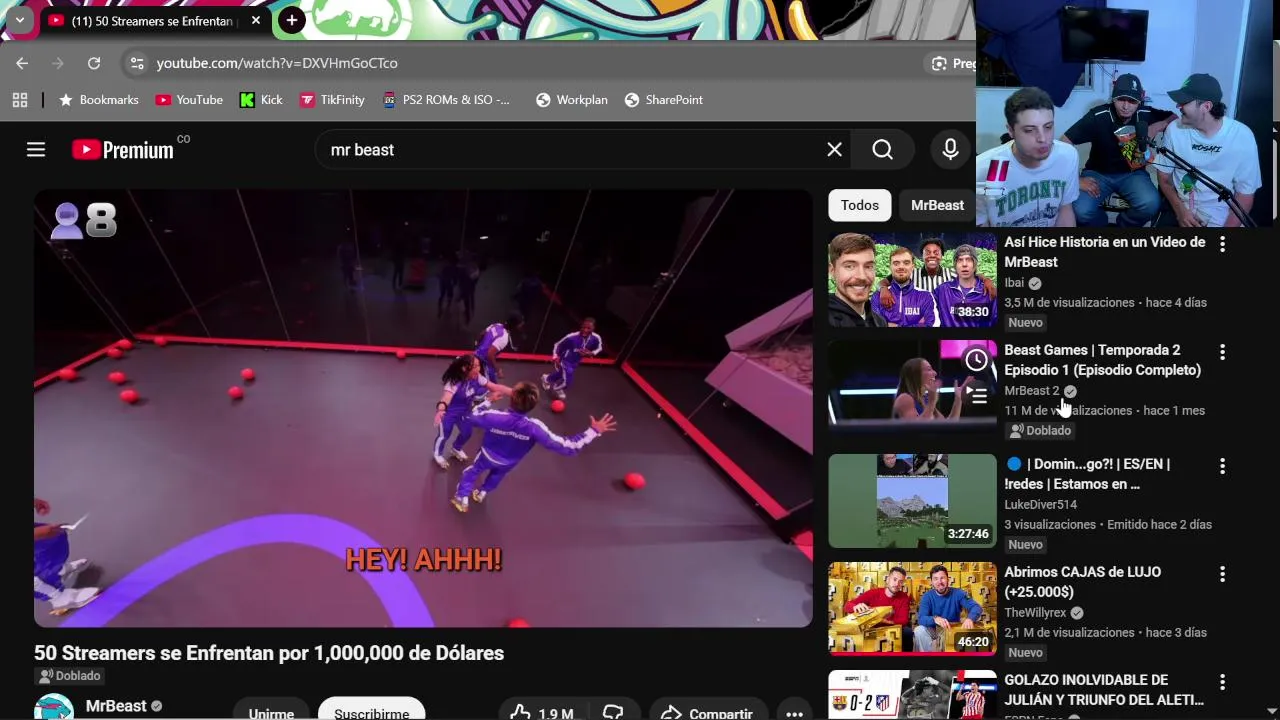Open the tab search dropdown arrow

[19, 20]
